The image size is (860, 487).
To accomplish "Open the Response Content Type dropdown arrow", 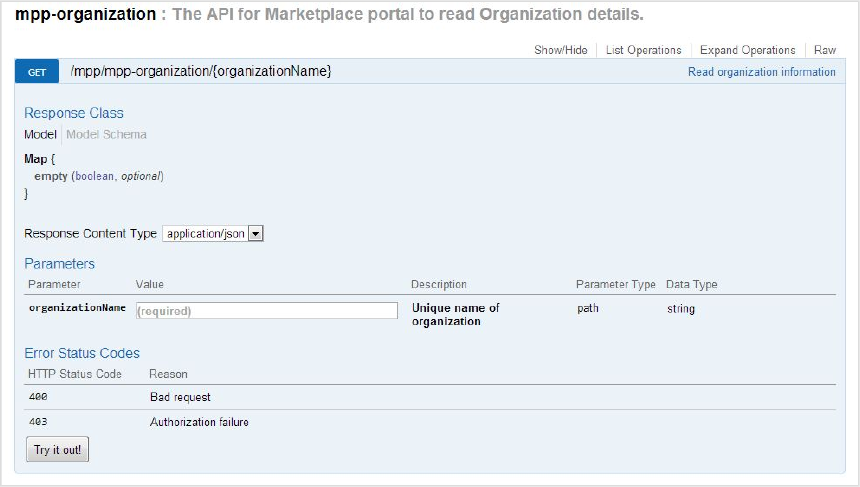I will coord(256,234).
